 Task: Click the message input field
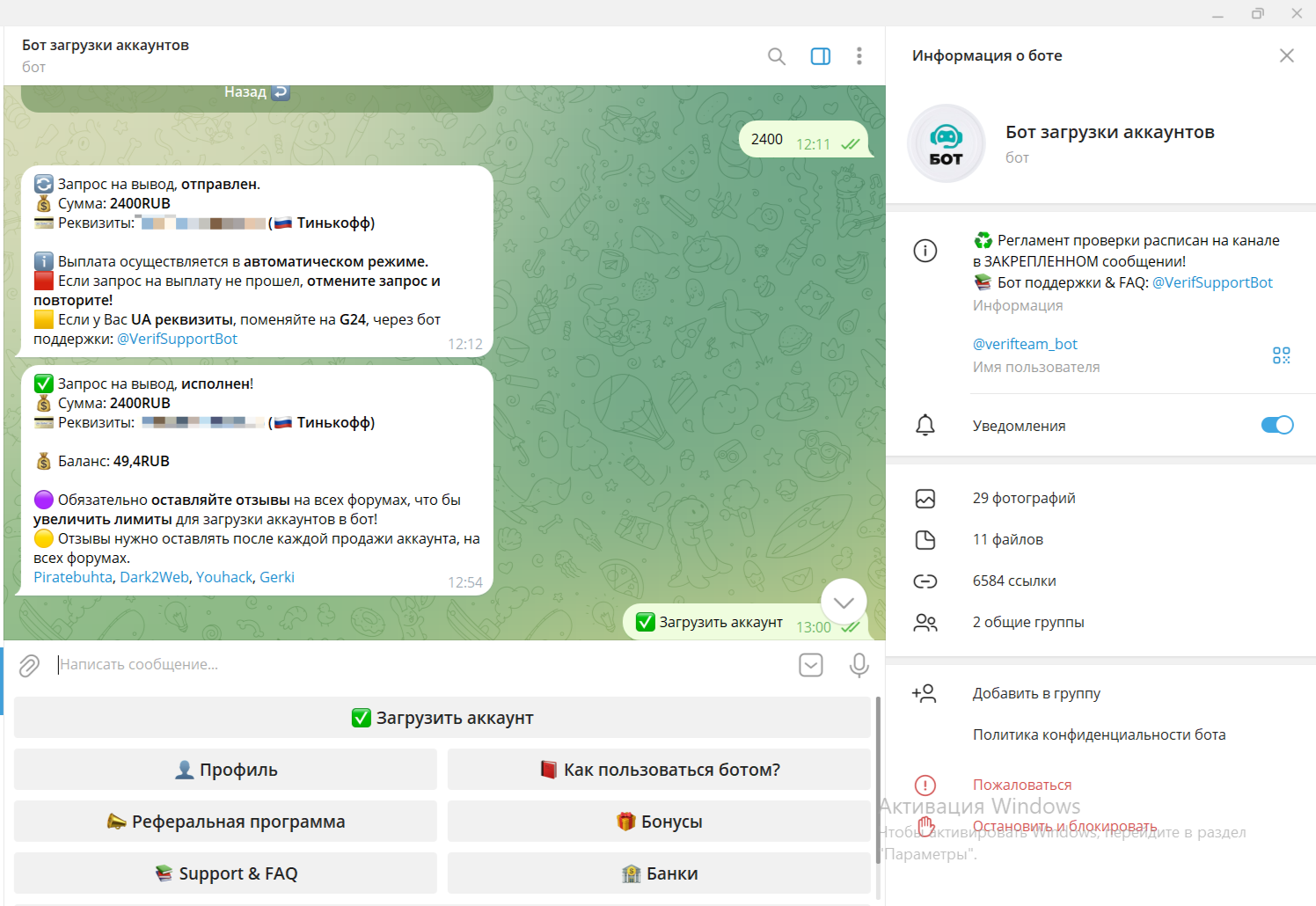click(422, 665)
